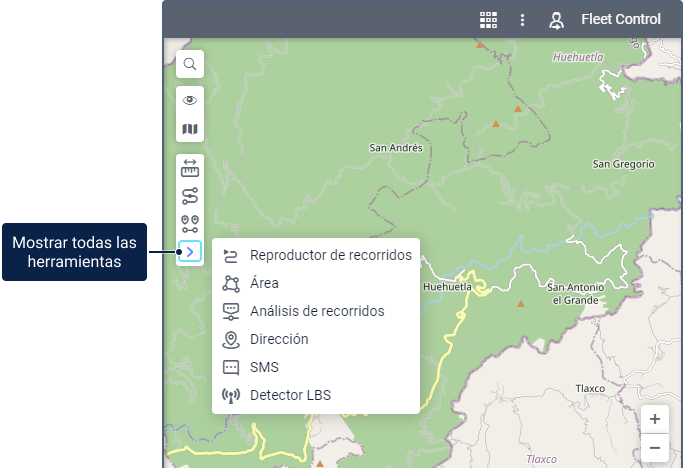
Task: Open Reproductor de recorridos
Action: tap(330, 255)
